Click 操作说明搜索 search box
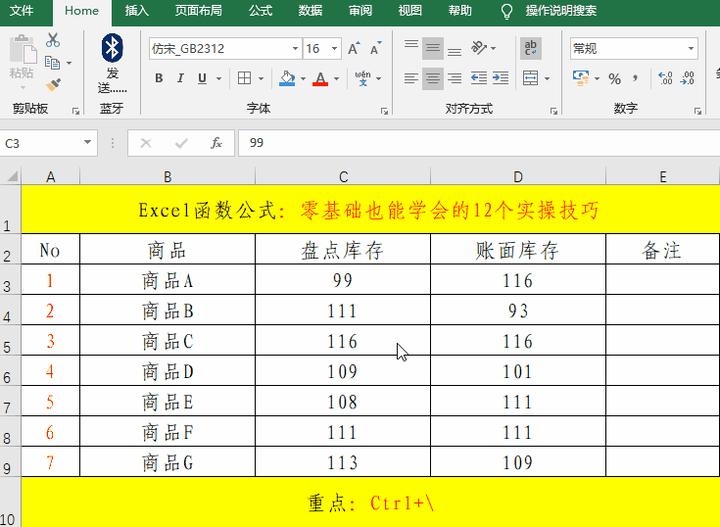 coord(561,11)
